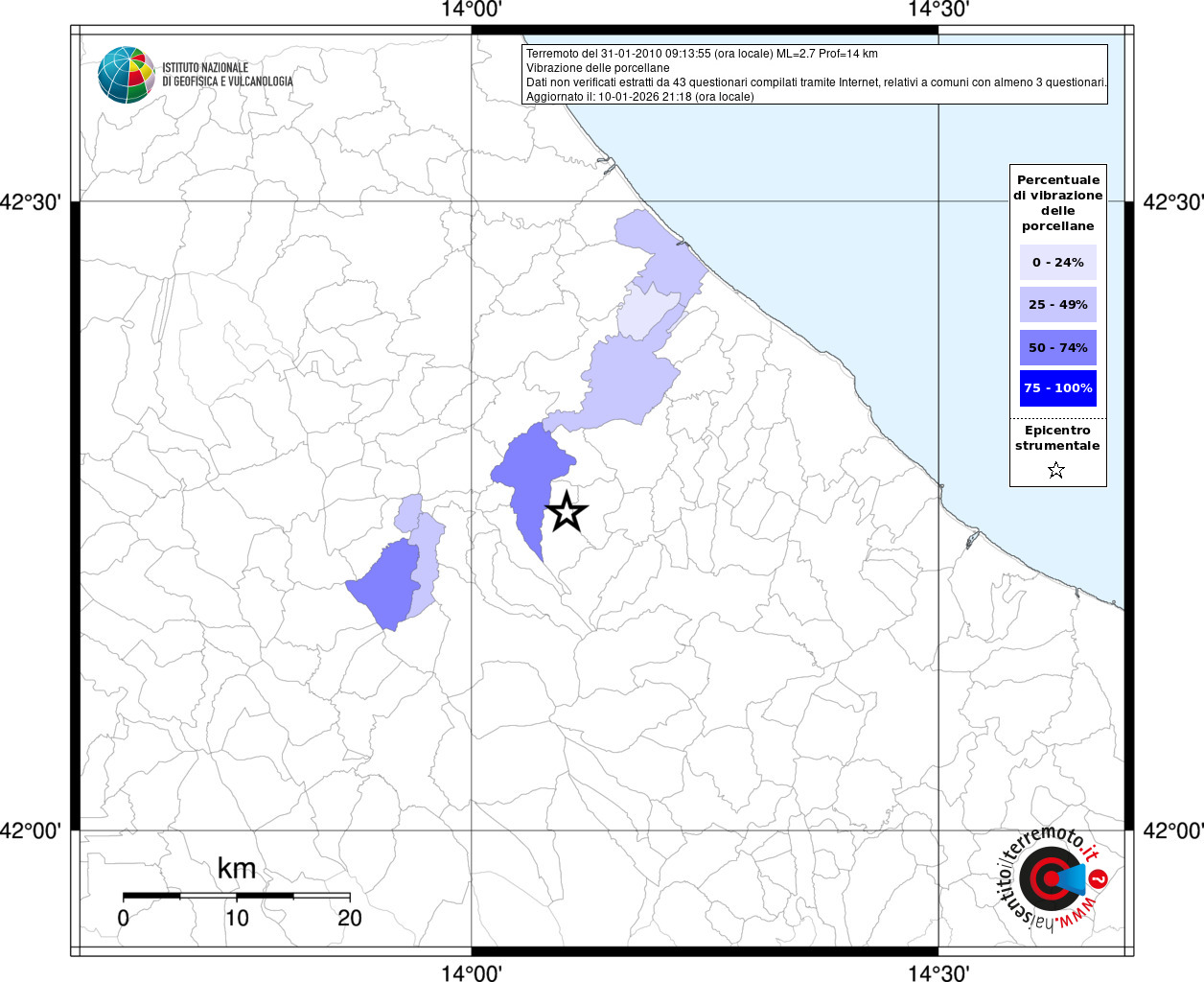Click the 'Aggiornato il' update timestamp line
The width and height of the screenshot is (1204, 982).
click(x=639, y=97)
